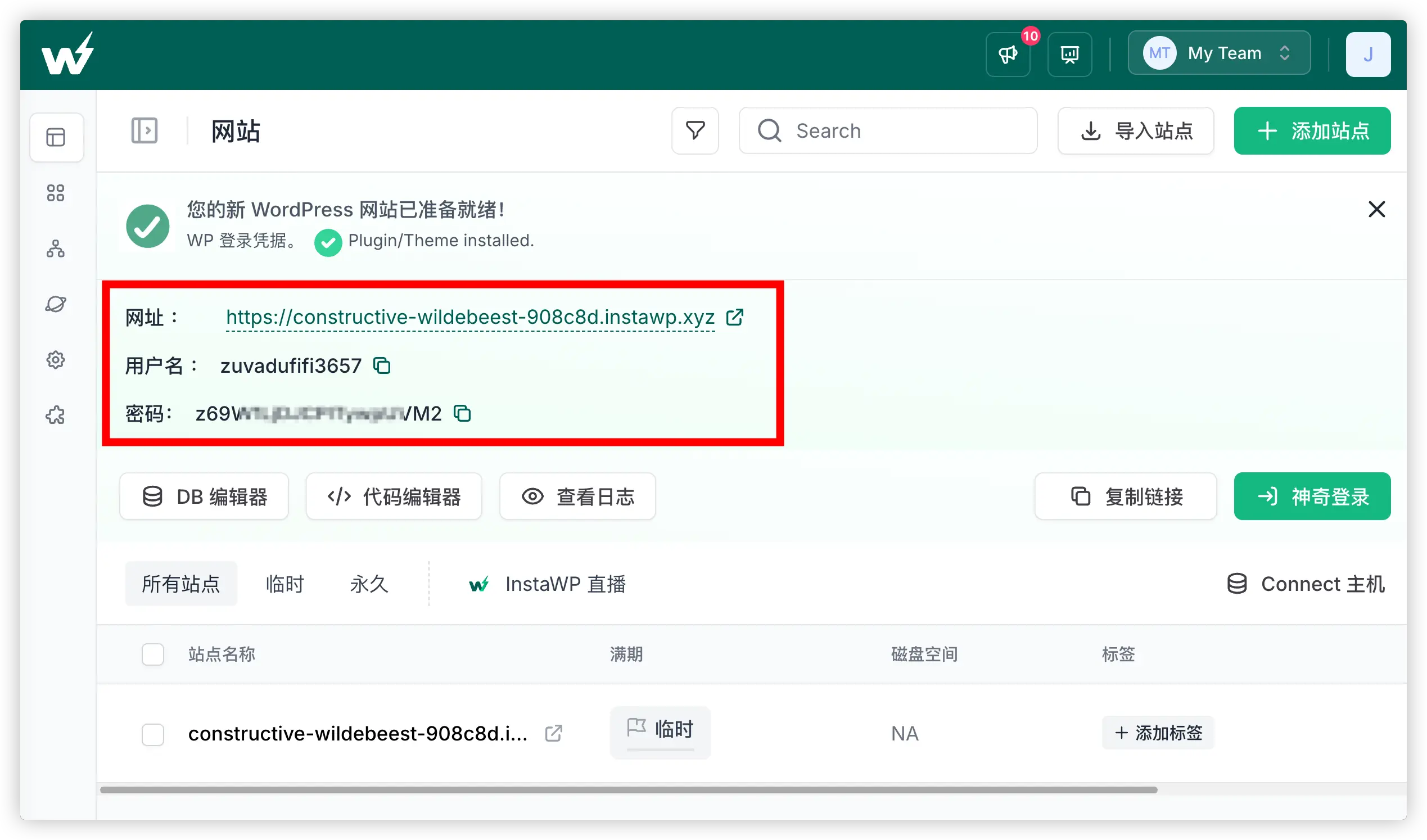1427x840 pixels.
Task: Click the 标签 column header
Action: point(1118,654)
